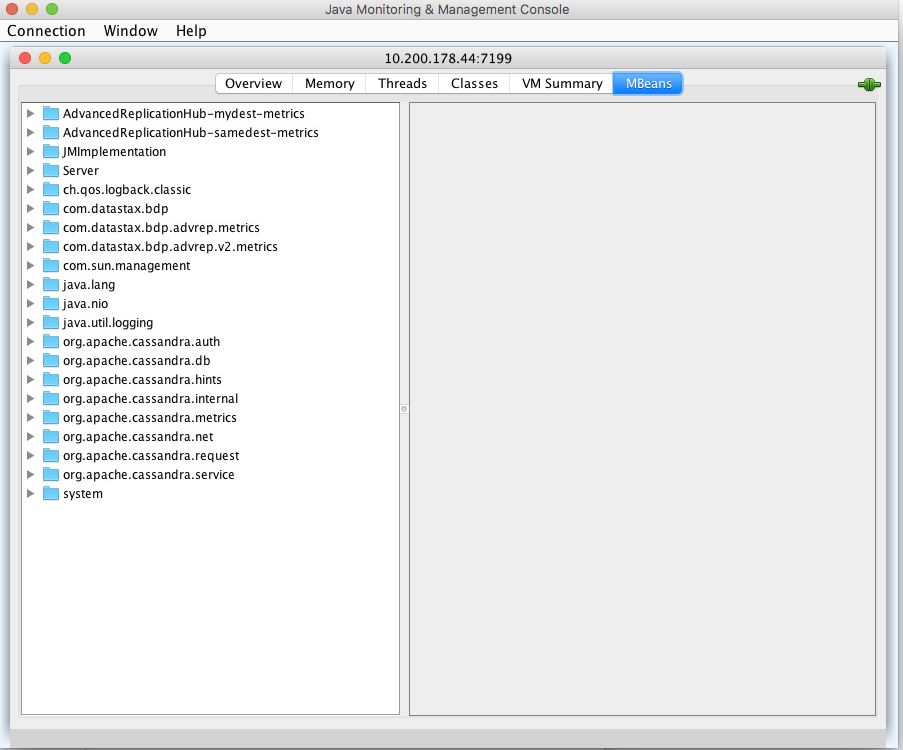Expand the java.util.logging tree node

tap(31, 322)
